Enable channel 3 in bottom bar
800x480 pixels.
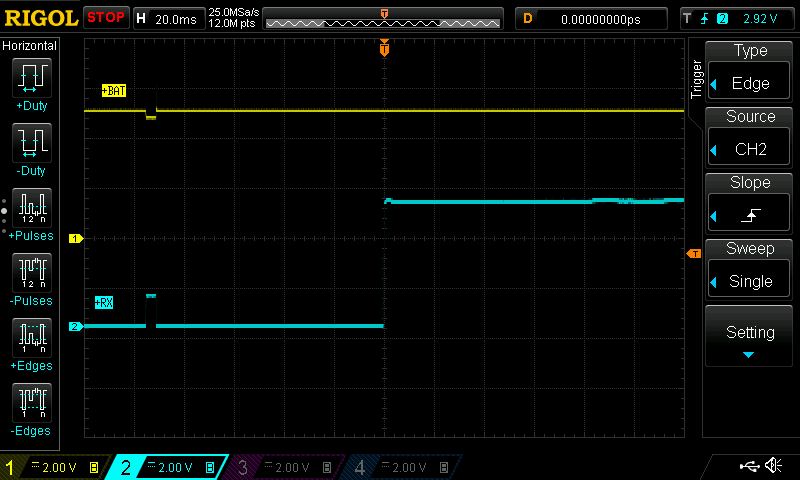pyautogui.click(x=282, y=467)
